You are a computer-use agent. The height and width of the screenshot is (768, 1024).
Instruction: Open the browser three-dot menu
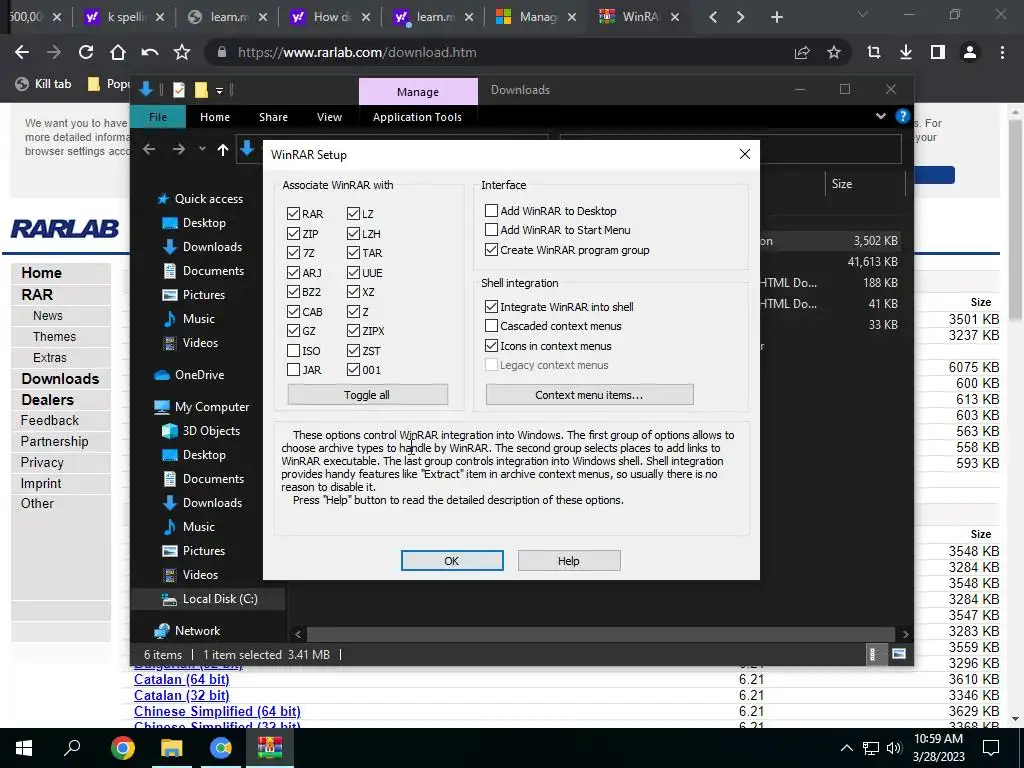[x=1002, y=52]
